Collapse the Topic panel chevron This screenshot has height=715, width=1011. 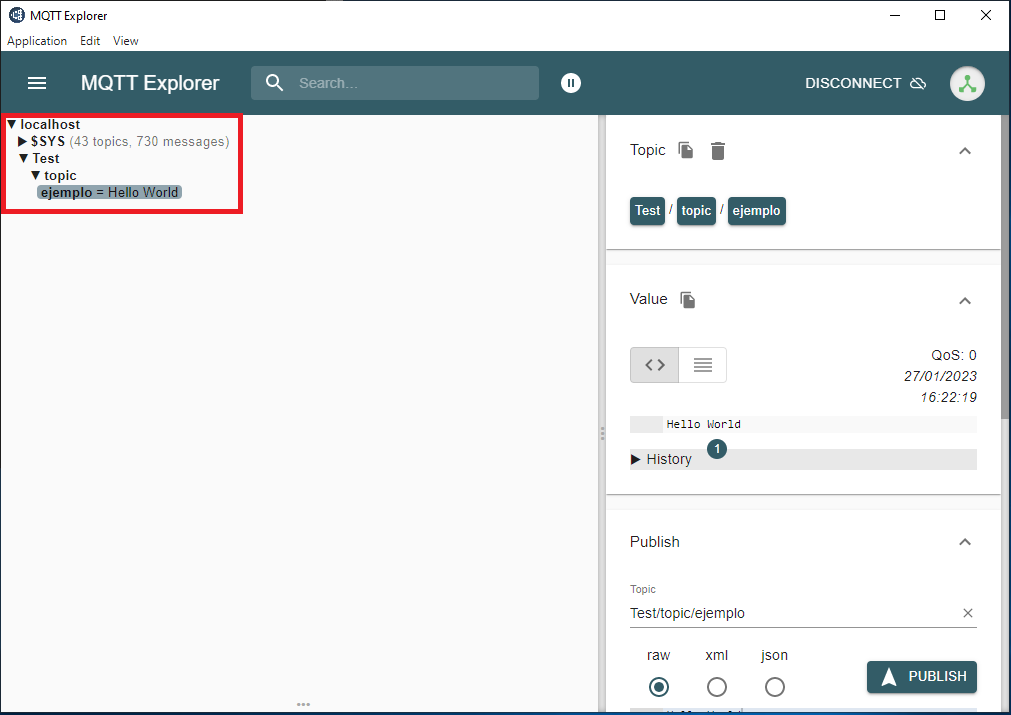pos(965,151)
